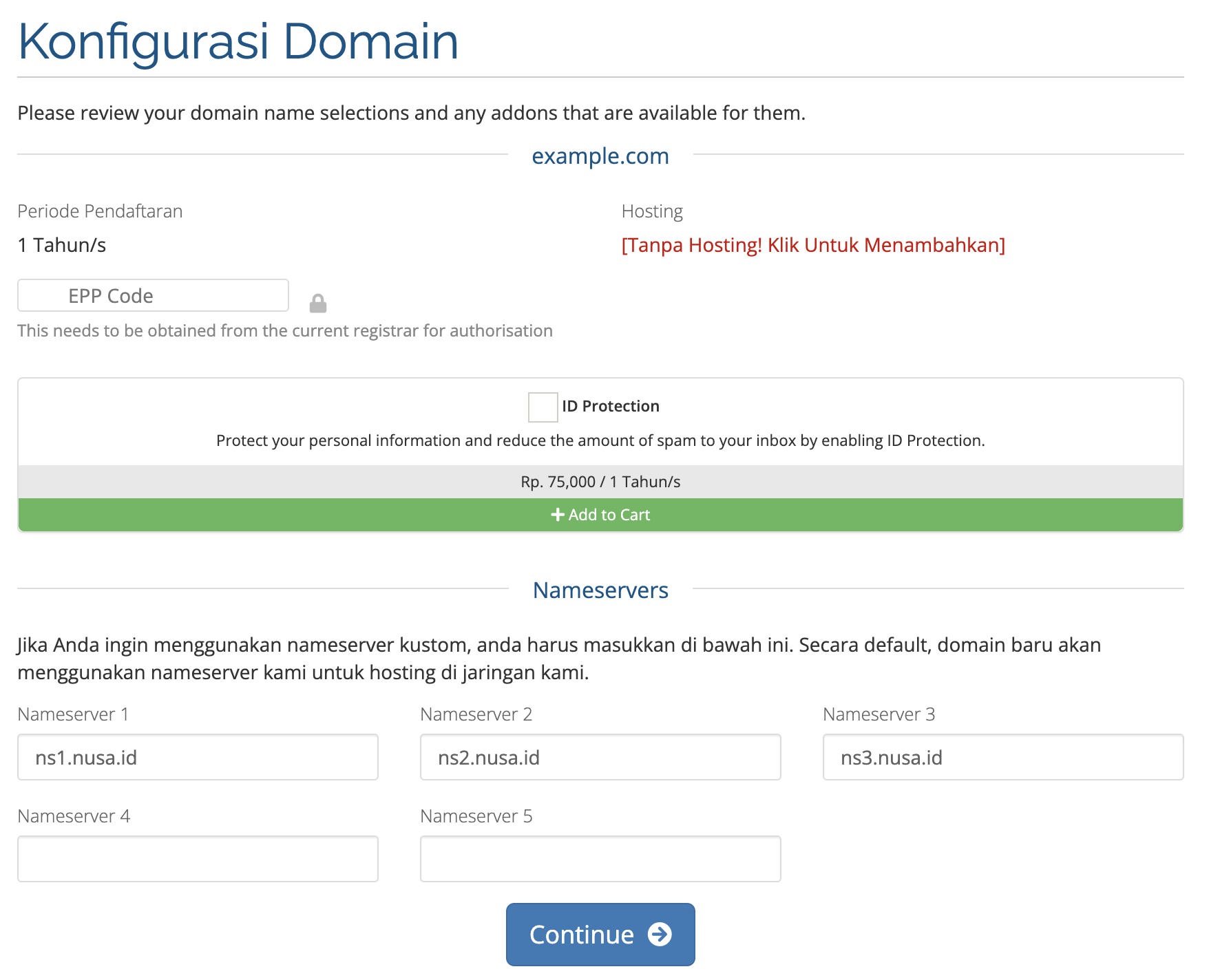Click the Nameserver 1 field label
The height and width of the screenshot is (980, 1209).
pyautogui.click(x=73, y=714)
